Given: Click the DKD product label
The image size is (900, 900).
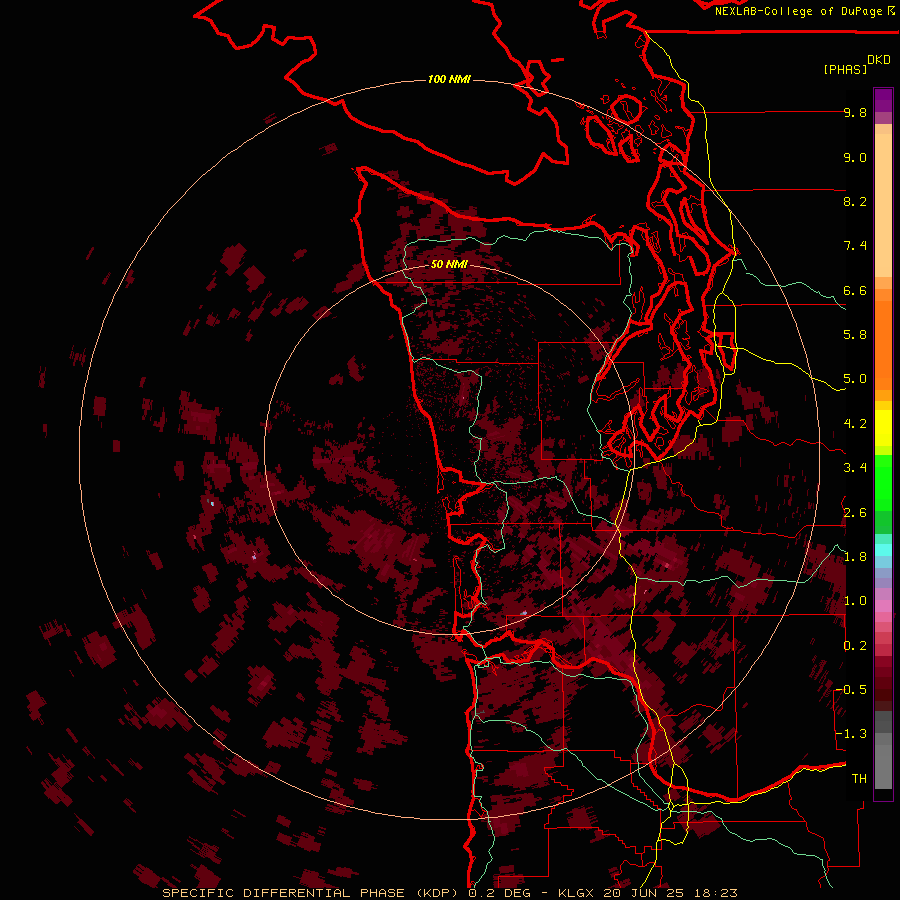Looking at the screenshot, I should pos(879,60).
